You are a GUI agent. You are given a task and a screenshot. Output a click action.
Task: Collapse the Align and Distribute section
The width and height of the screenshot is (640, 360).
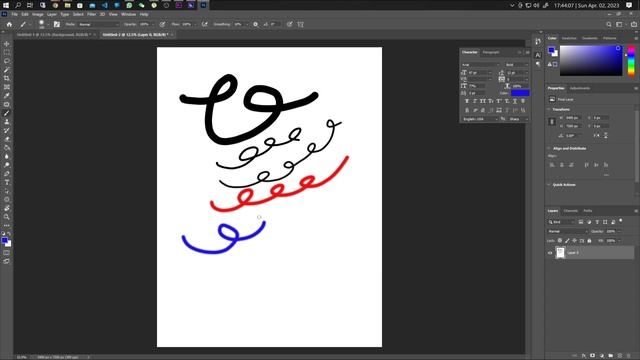coord(549,149)
